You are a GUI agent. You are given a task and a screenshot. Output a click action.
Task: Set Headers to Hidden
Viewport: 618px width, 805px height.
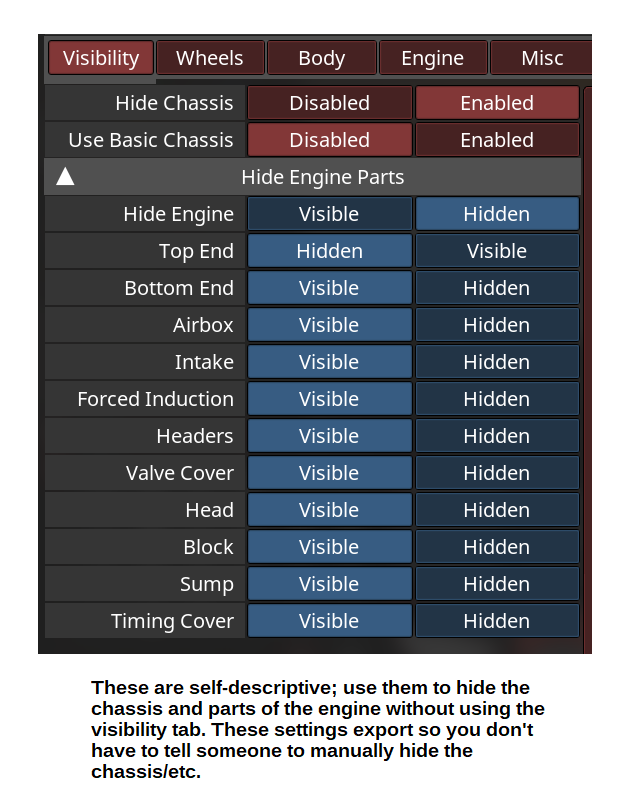tap(497, 436)
